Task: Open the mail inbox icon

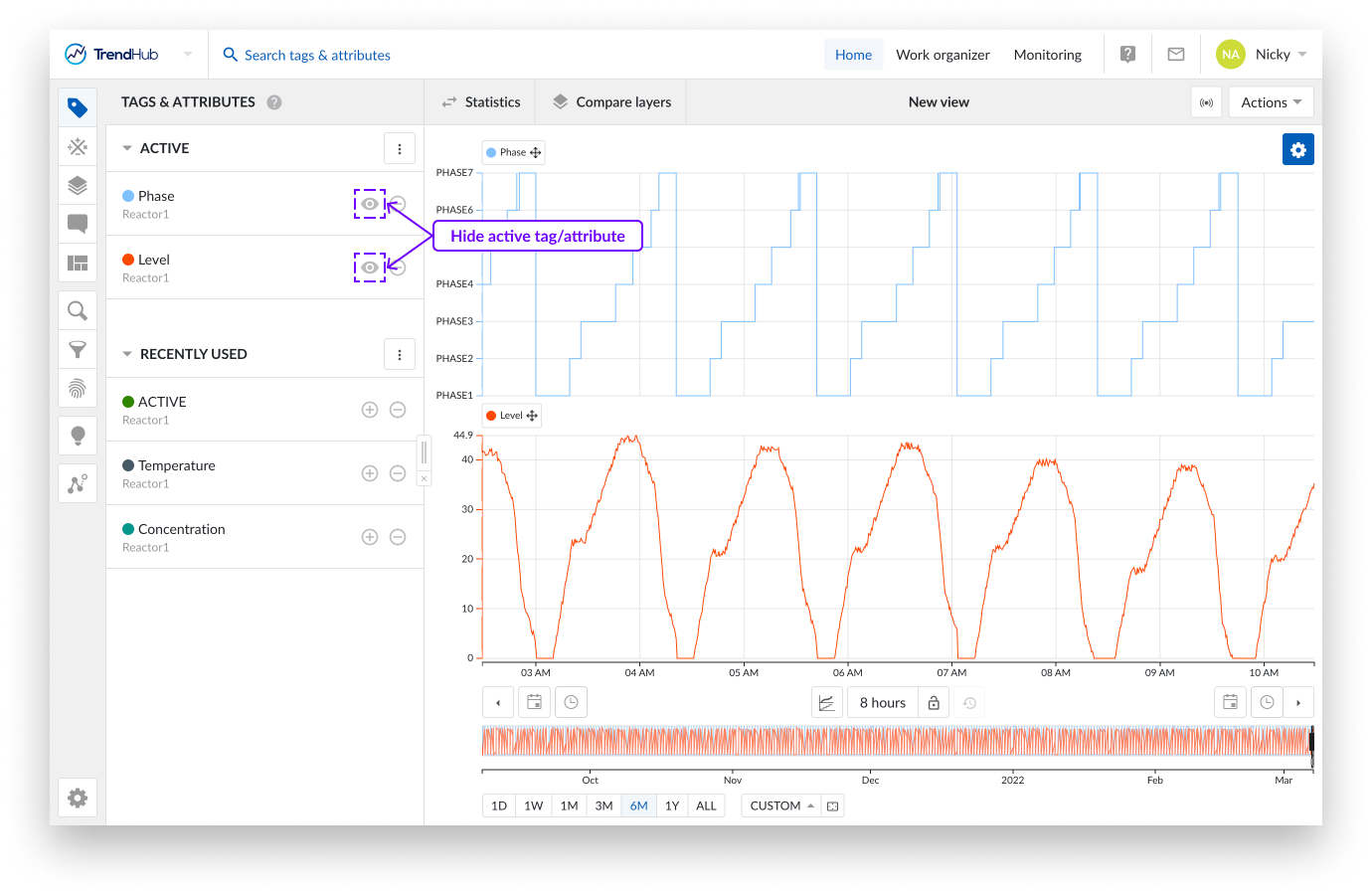Action: pyautogui.click(x=1176, y=55)
